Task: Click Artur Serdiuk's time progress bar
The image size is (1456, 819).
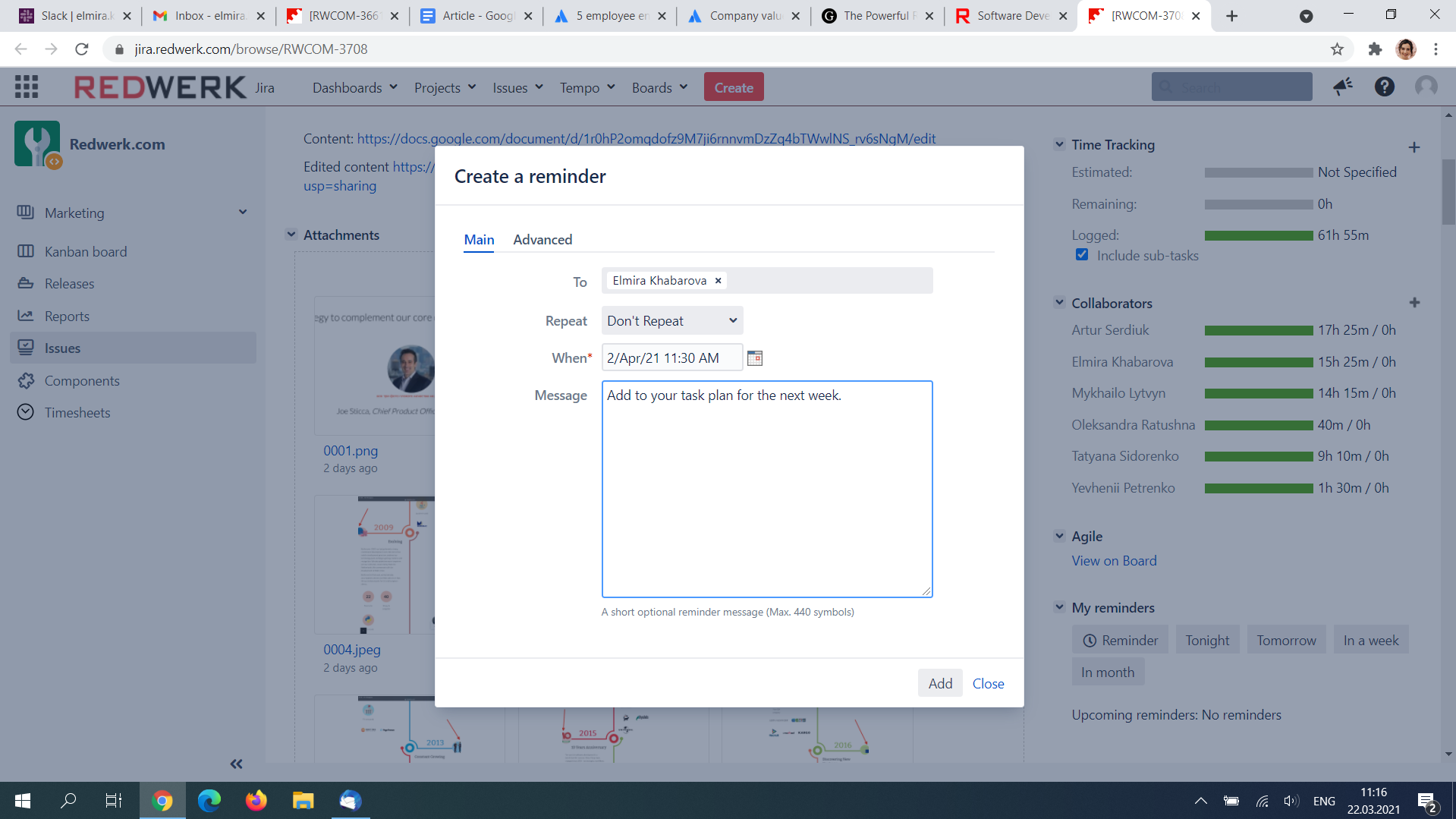Action: pos(1259,331)
